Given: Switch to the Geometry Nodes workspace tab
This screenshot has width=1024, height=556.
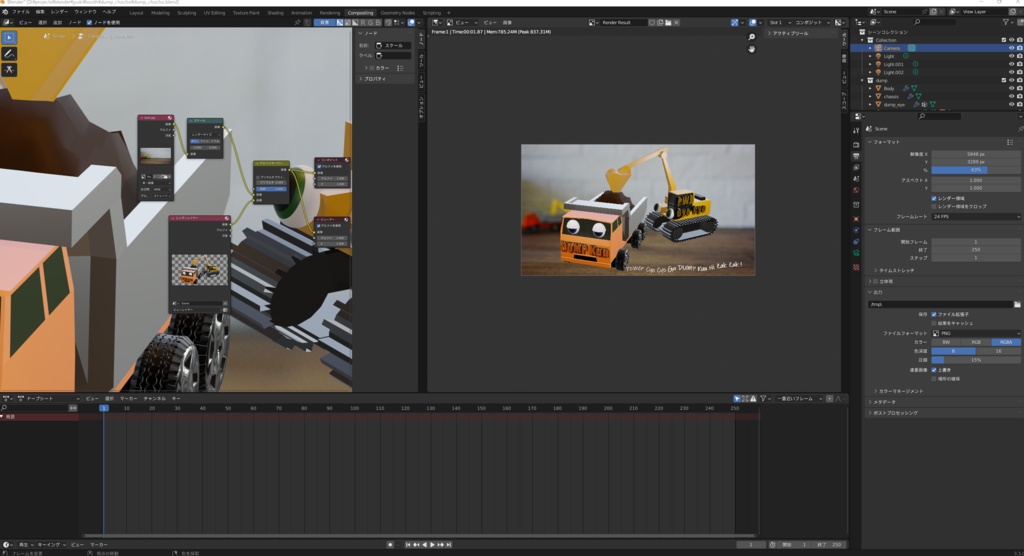Looking at the screenshot, I should [397, 13].
